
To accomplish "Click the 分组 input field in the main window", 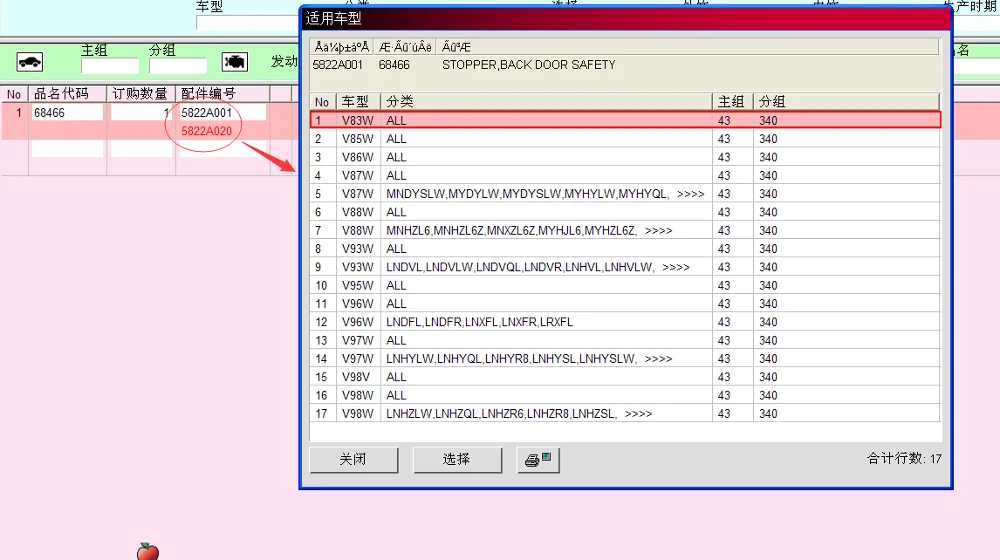I will pos(178,66).
